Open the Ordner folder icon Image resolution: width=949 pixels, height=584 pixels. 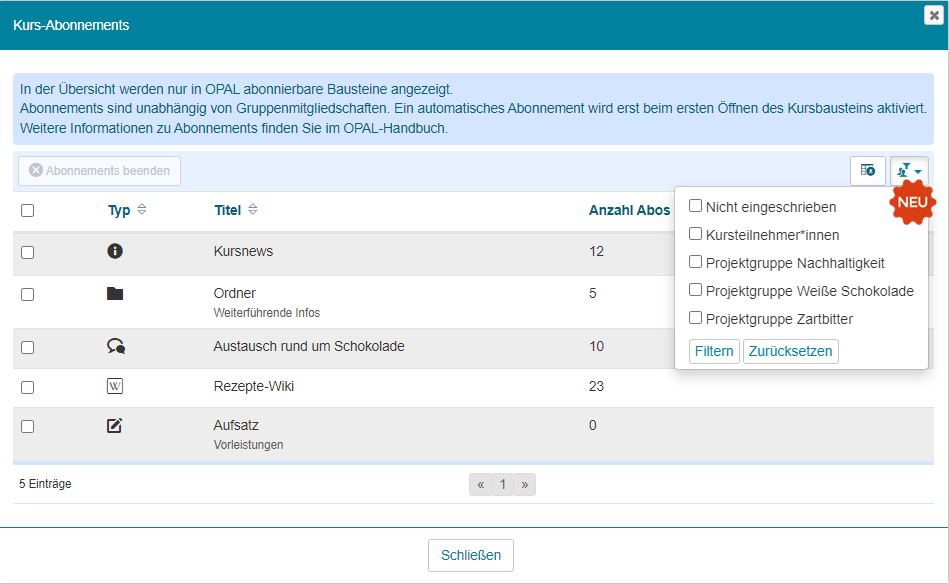coord(114,292)
